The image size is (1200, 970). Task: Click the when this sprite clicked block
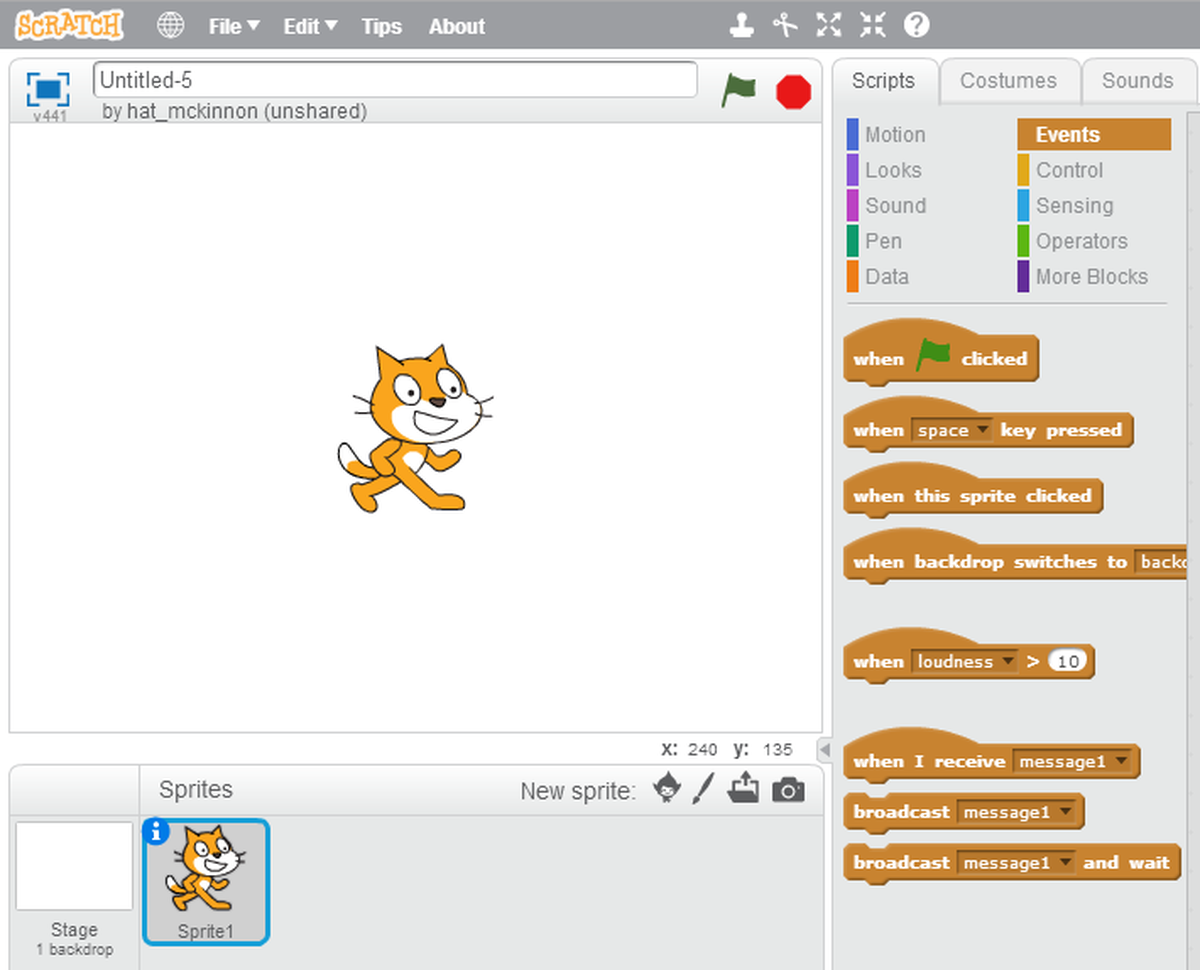973,493
